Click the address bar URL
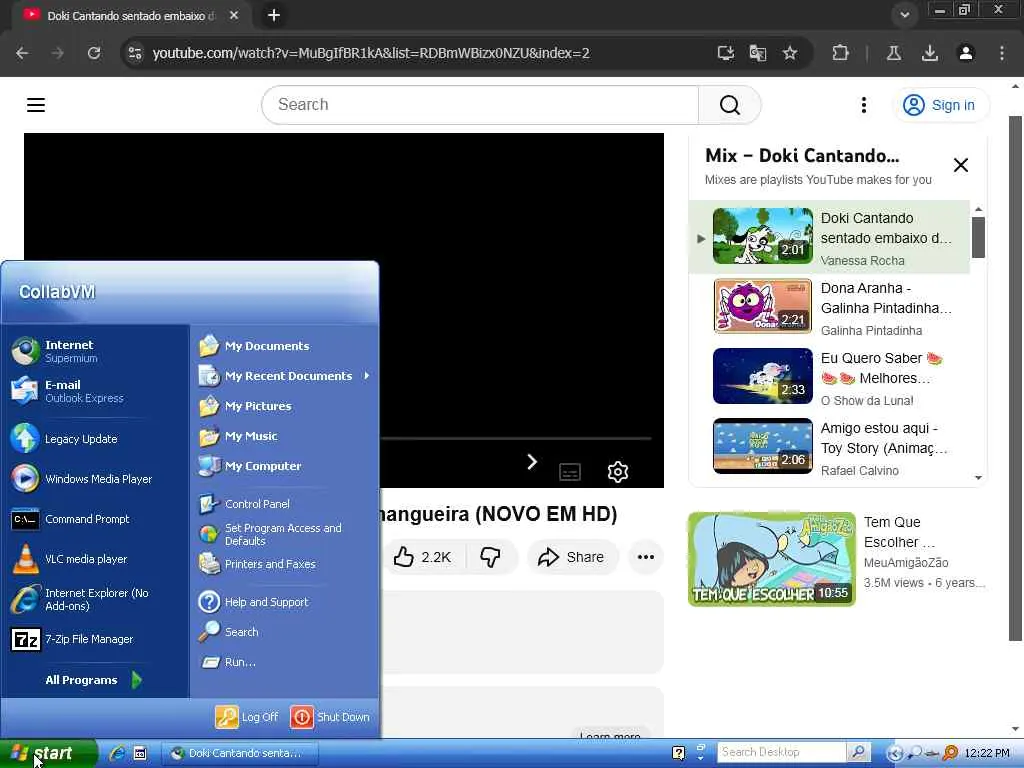1024x768 pixels. (371, 53)
